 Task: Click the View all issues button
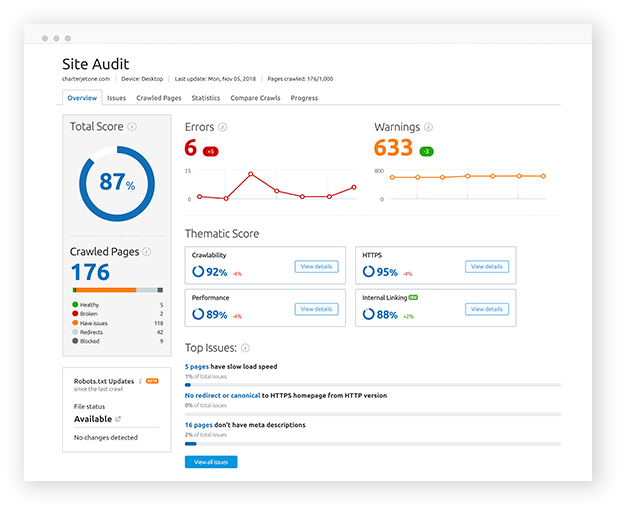[x=211, y=462]
